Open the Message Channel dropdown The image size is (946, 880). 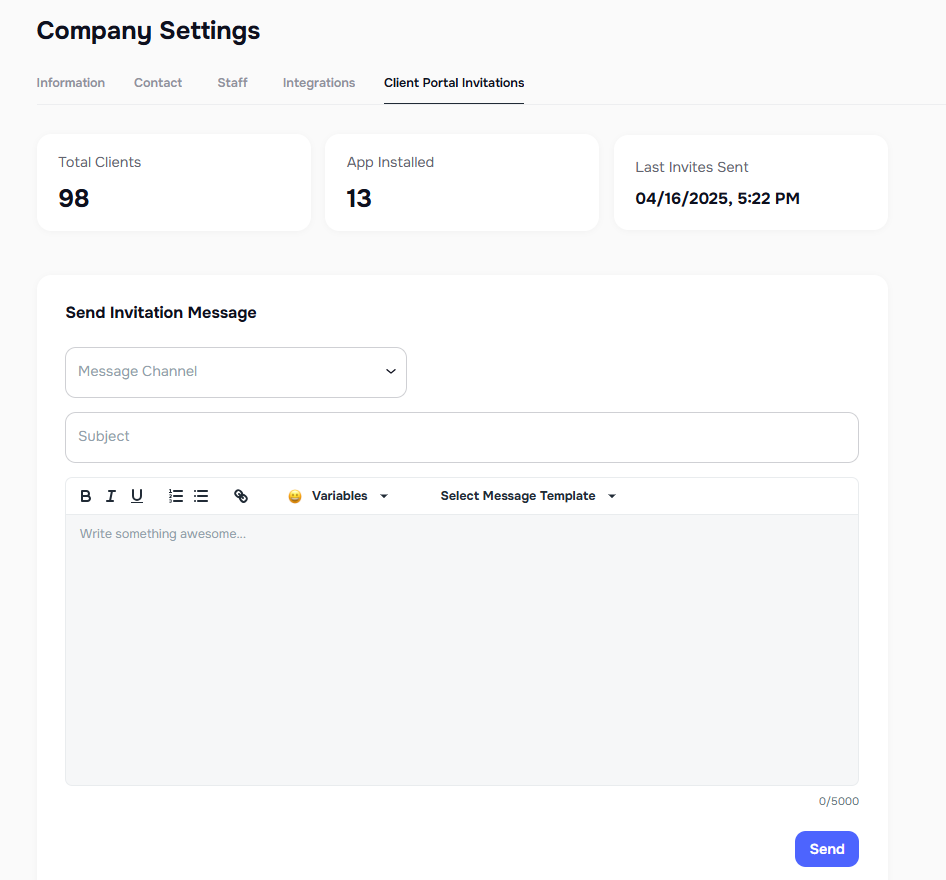coord(235,371)
